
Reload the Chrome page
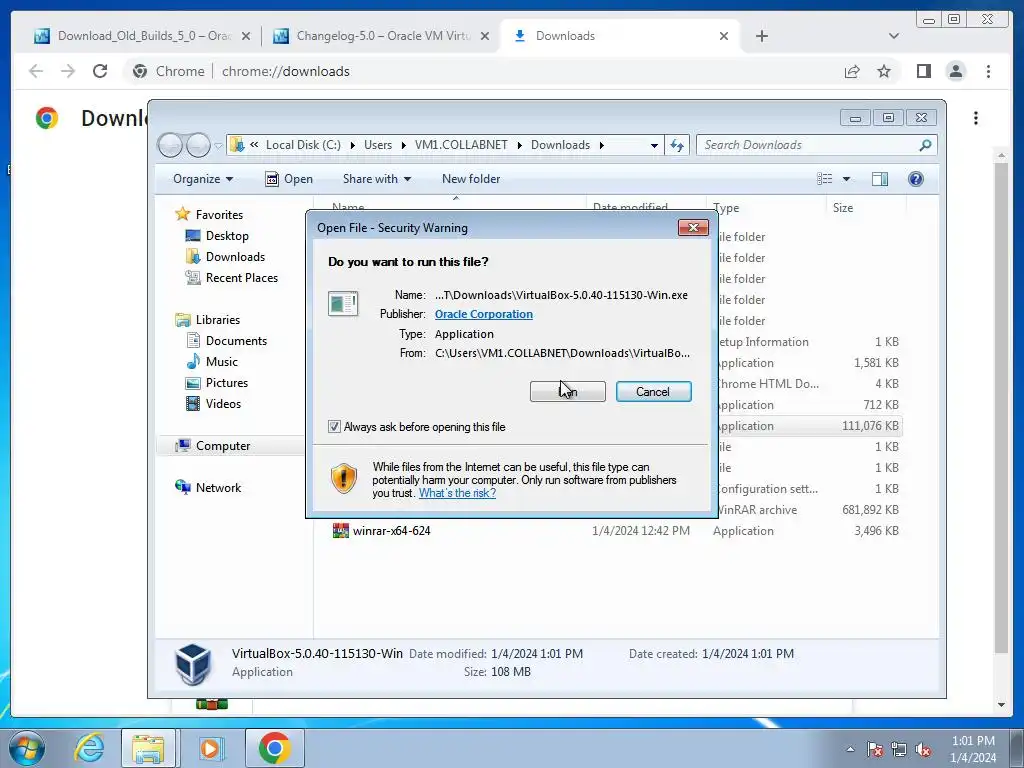(x=100, y=71)
